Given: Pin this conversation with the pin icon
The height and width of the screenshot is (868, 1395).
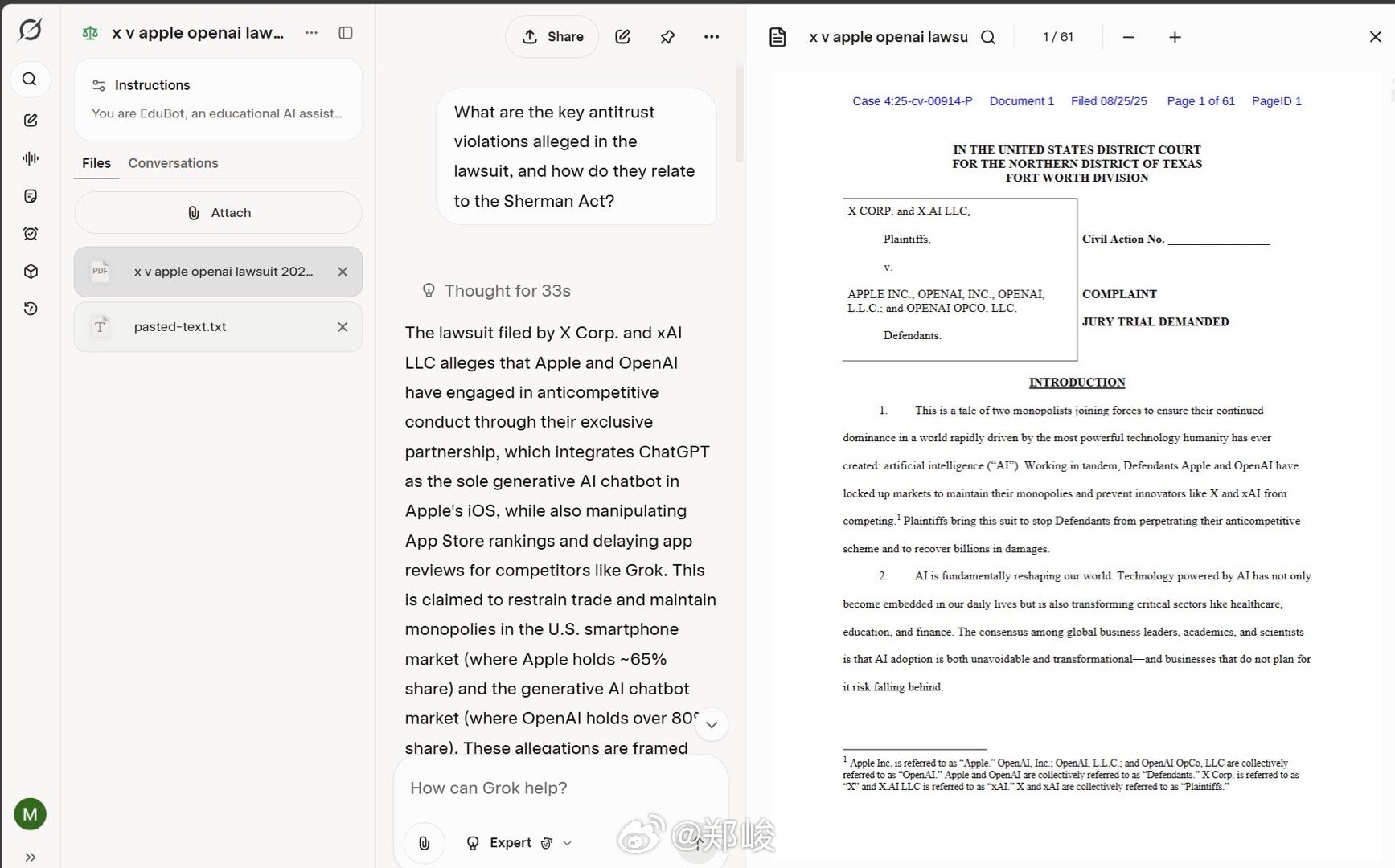Looking at the screenshot, I should [x=667, y=37].
